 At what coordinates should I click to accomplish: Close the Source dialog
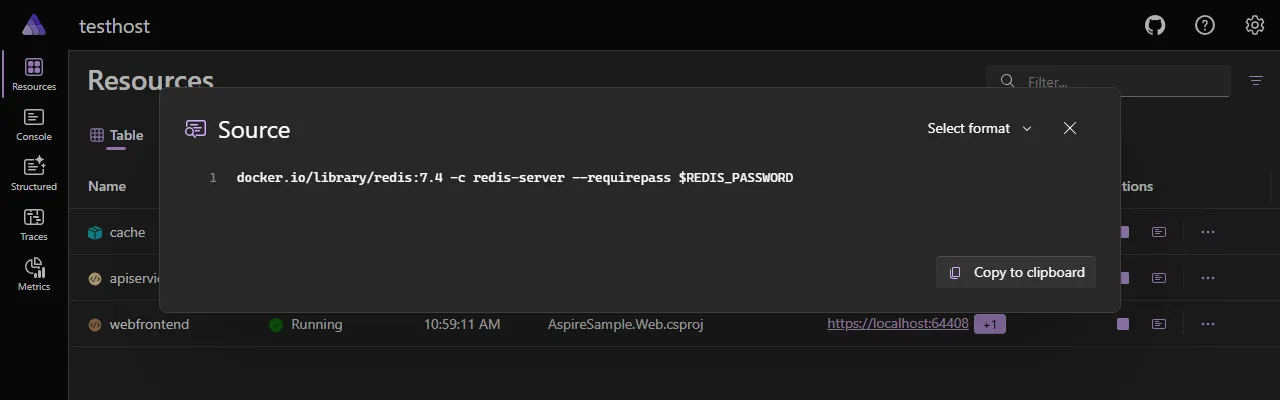coord(1070,129)
